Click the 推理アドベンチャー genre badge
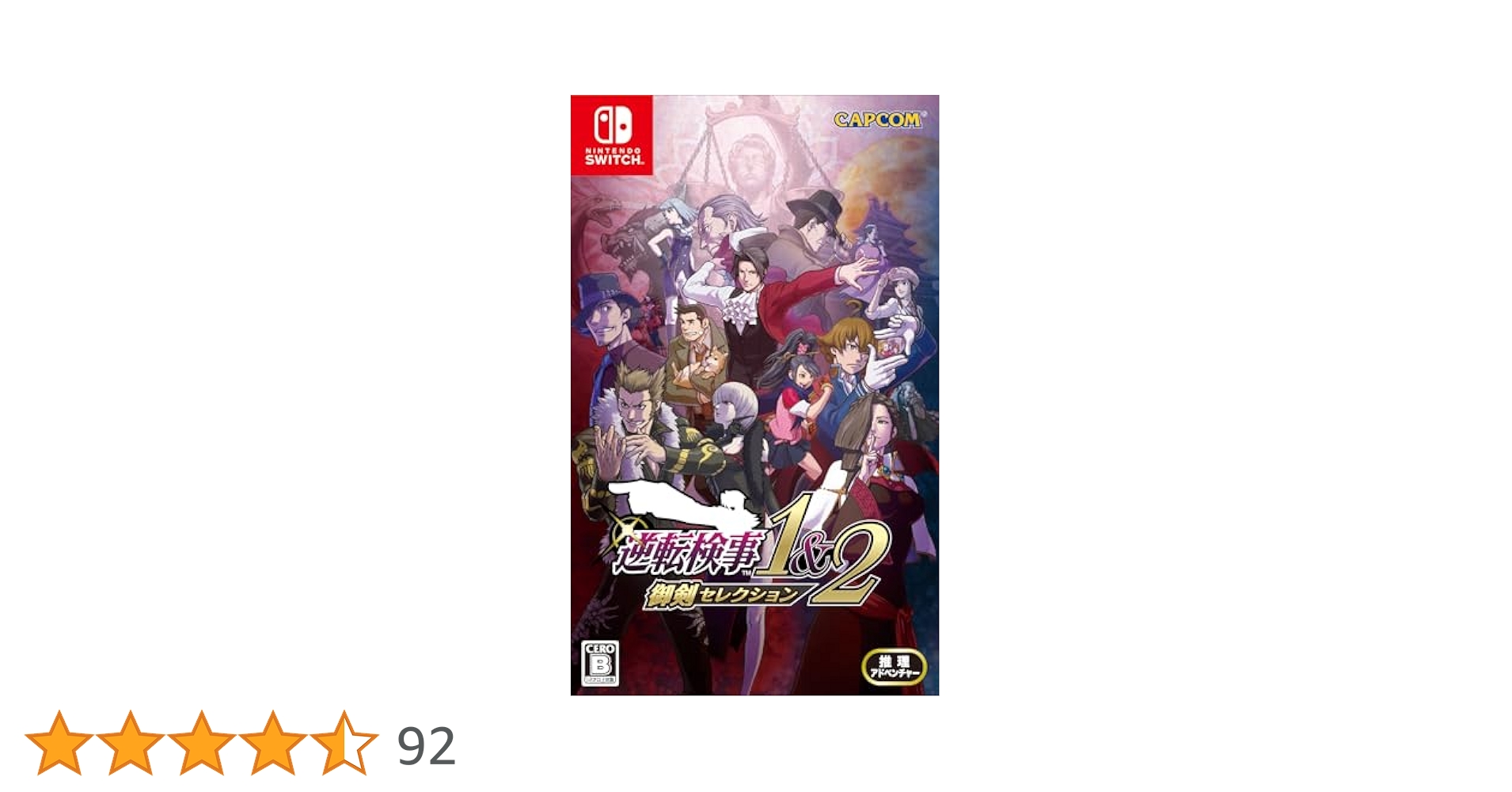The image size is (1512, 792). pos(894,667)
